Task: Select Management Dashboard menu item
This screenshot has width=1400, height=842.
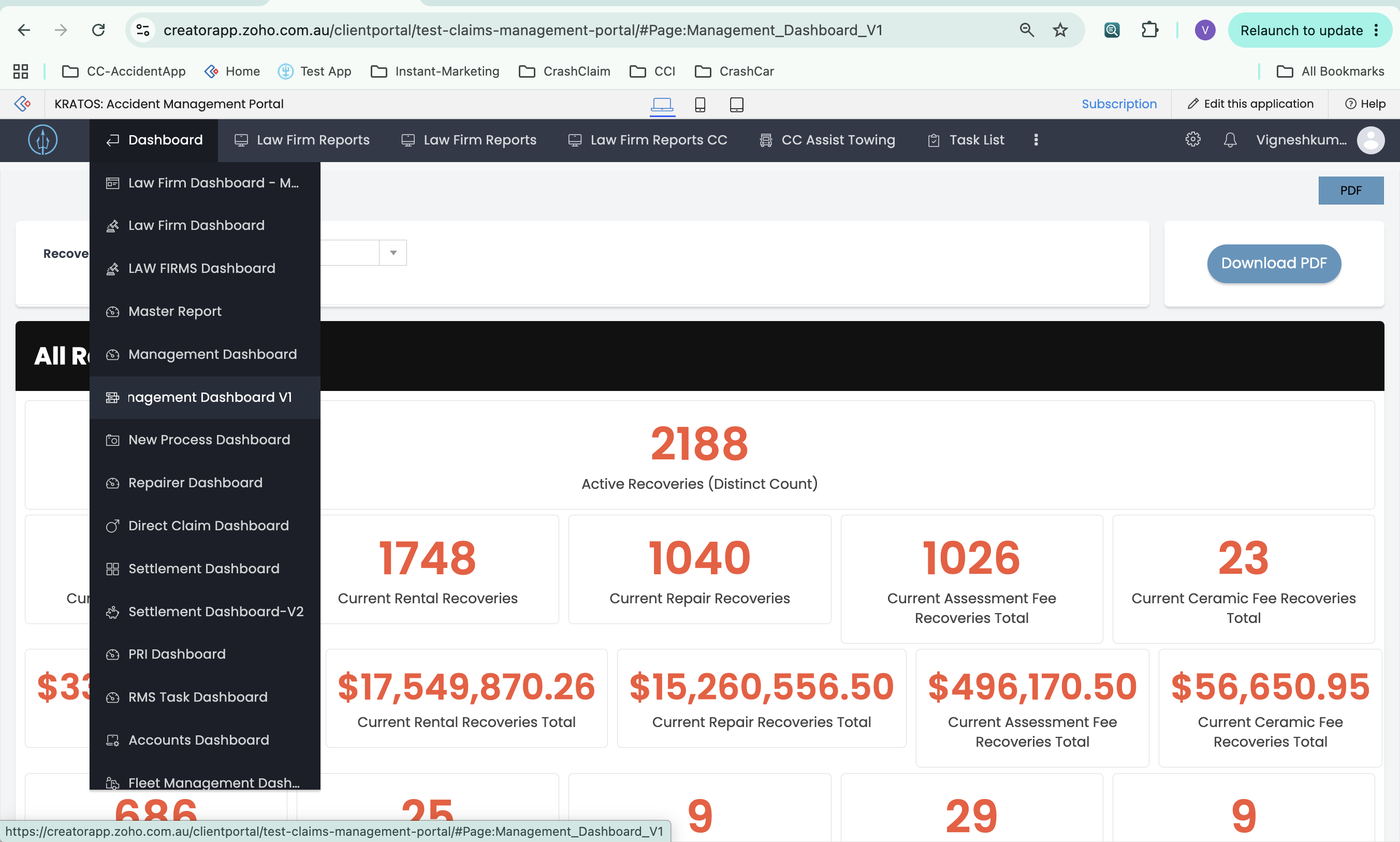Action: [205, 354]
